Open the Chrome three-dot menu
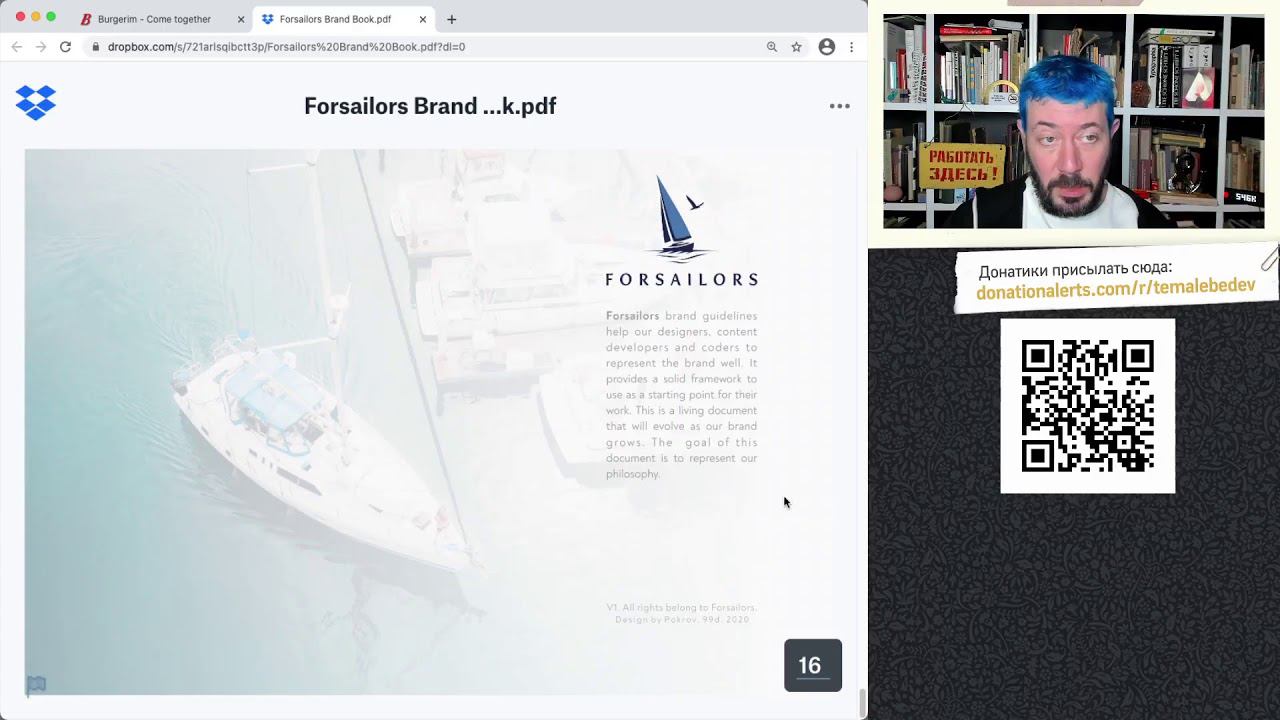1280x720 pixels. click(851, 47)
